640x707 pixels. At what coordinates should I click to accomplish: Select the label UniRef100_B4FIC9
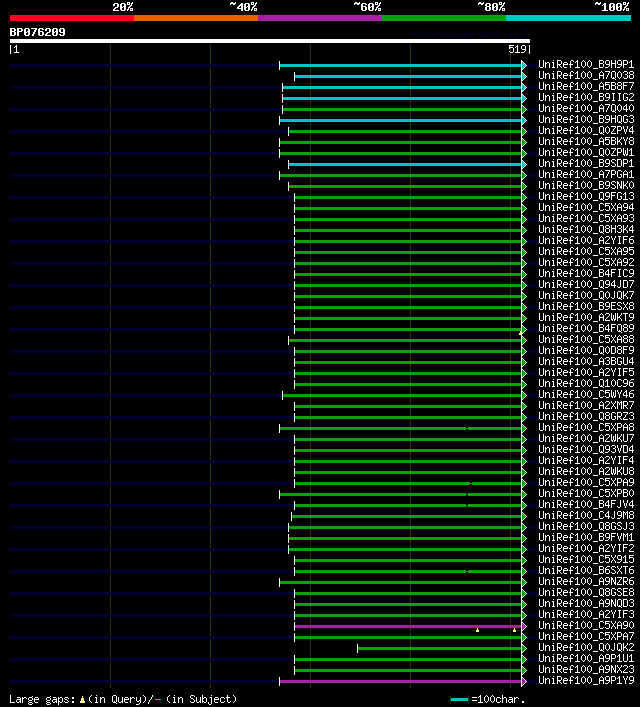[x=586, y=273]
